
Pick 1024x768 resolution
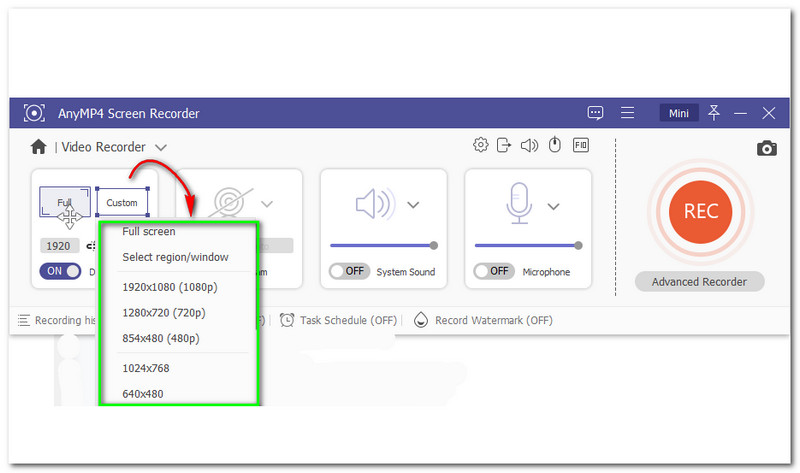pos(145,368)
